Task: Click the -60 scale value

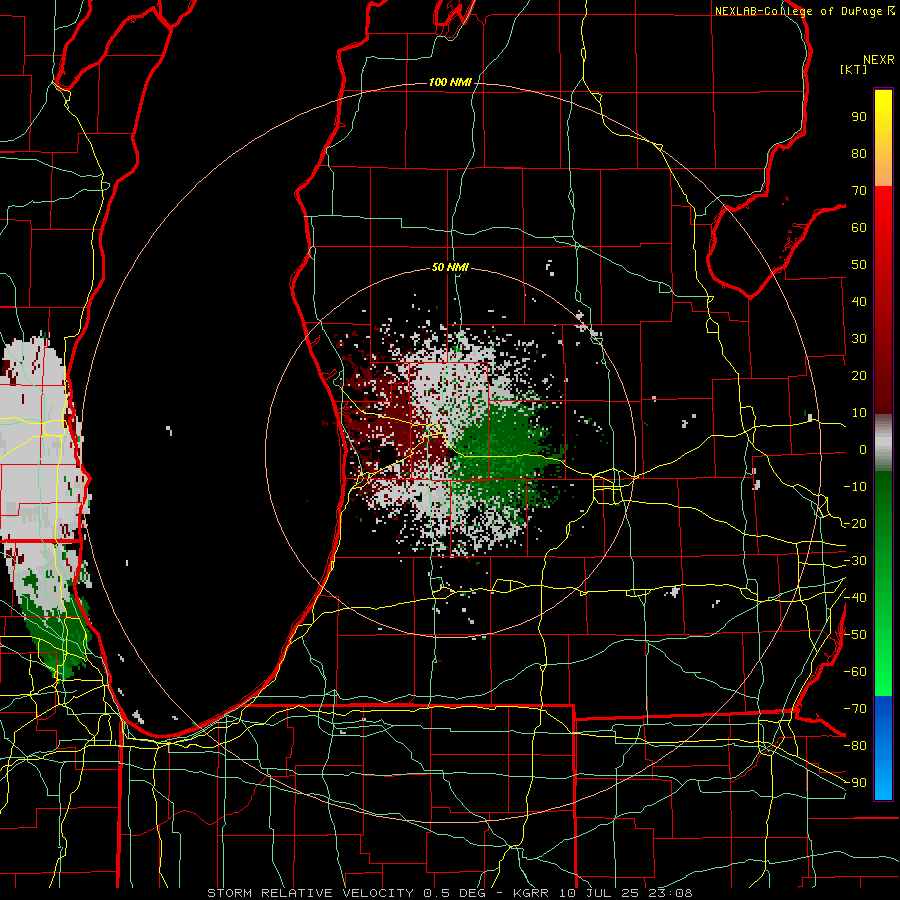Action: (x=855, y=672)
